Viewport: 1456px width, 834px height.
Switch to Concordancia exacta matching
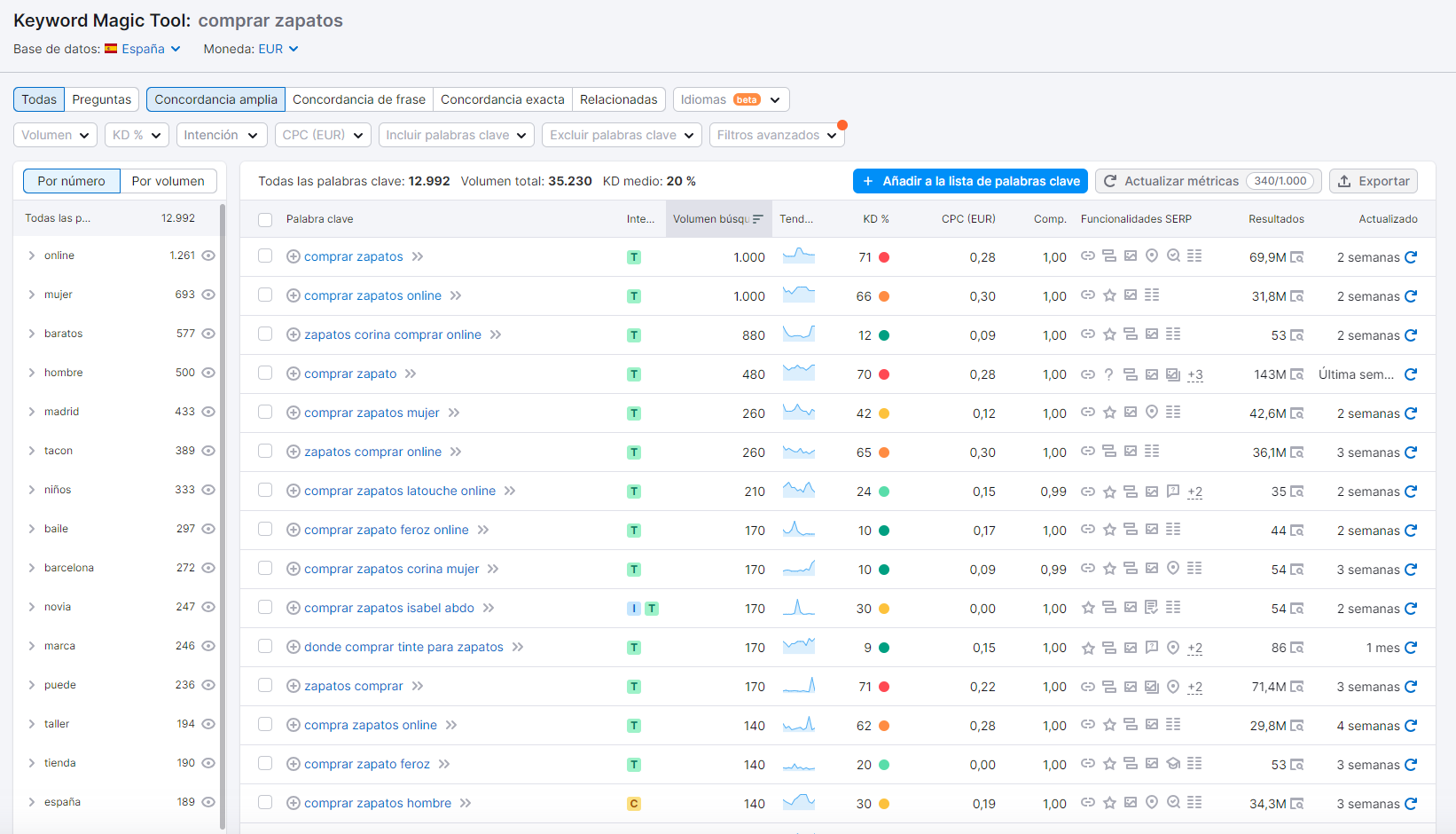(x=502, y=98)
